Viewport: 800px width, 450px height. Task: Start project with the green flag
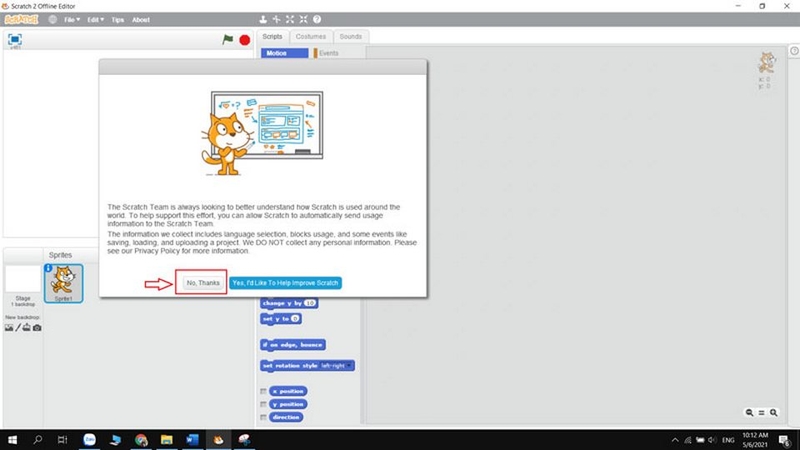click(x=228, y=39)
